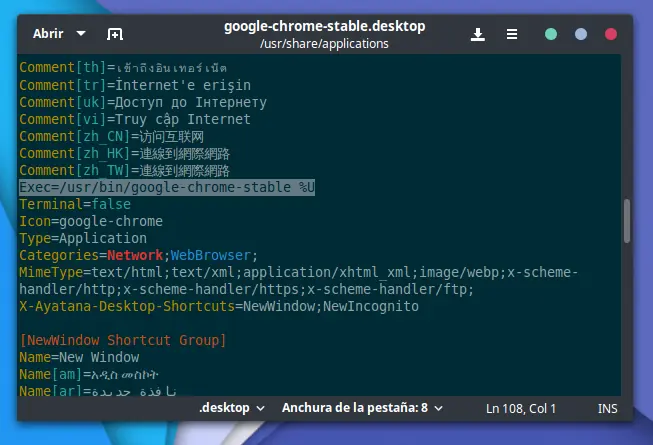The width and height of the screenshot is (653, 445).
Task: Click the green window control button
Action: pyautogui.click(x=551, y=34)
